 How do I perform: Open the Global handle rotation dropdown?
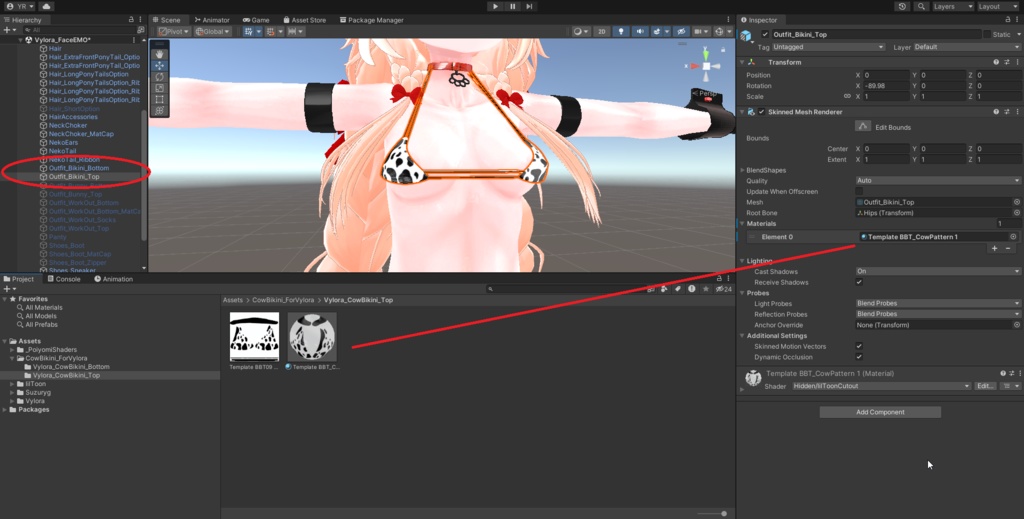click(213, 31)
